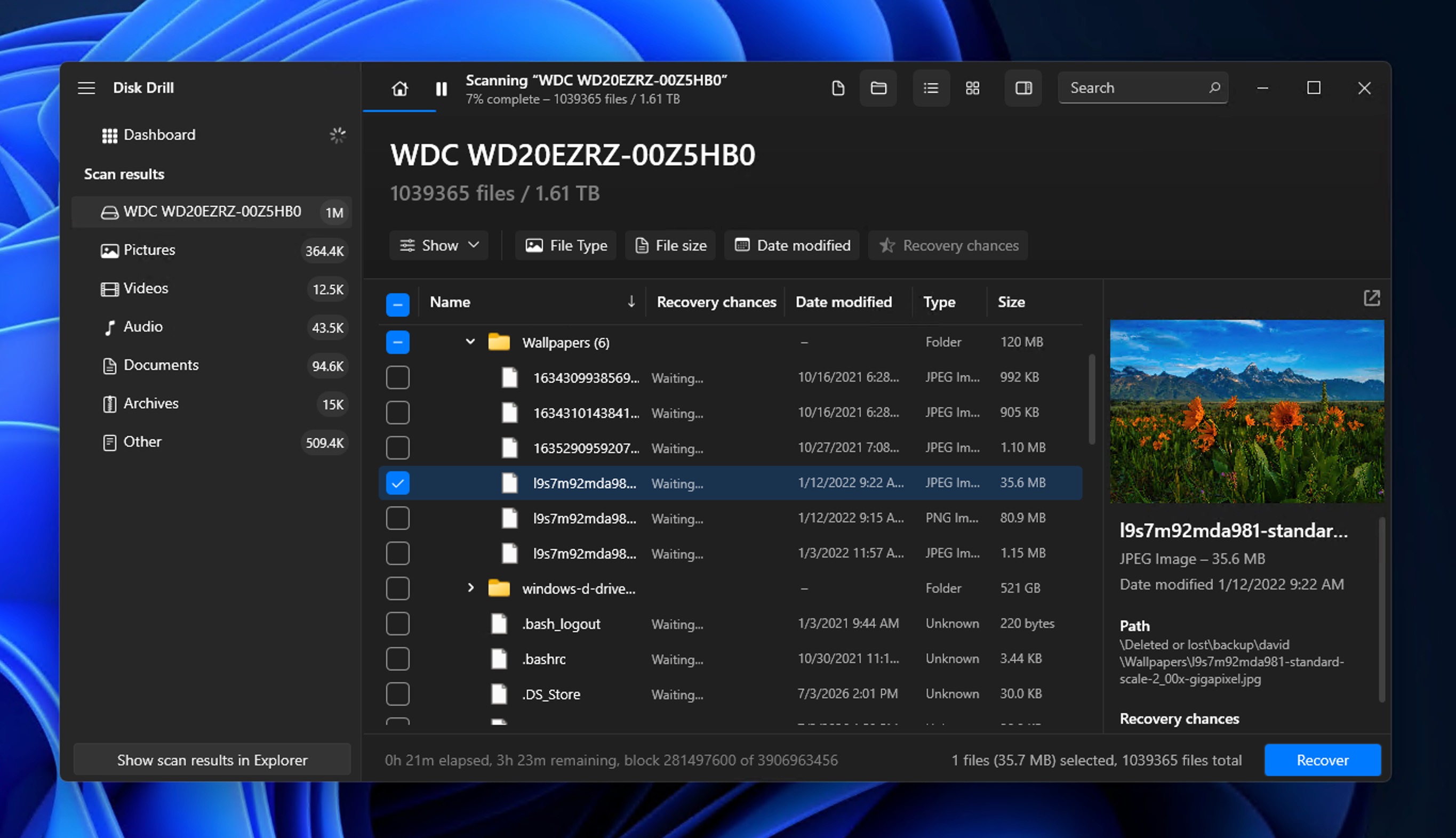Click the windows-d-drive folder icon
The width and height of the screenshot is (1456, 838).
tap(499, 588)
